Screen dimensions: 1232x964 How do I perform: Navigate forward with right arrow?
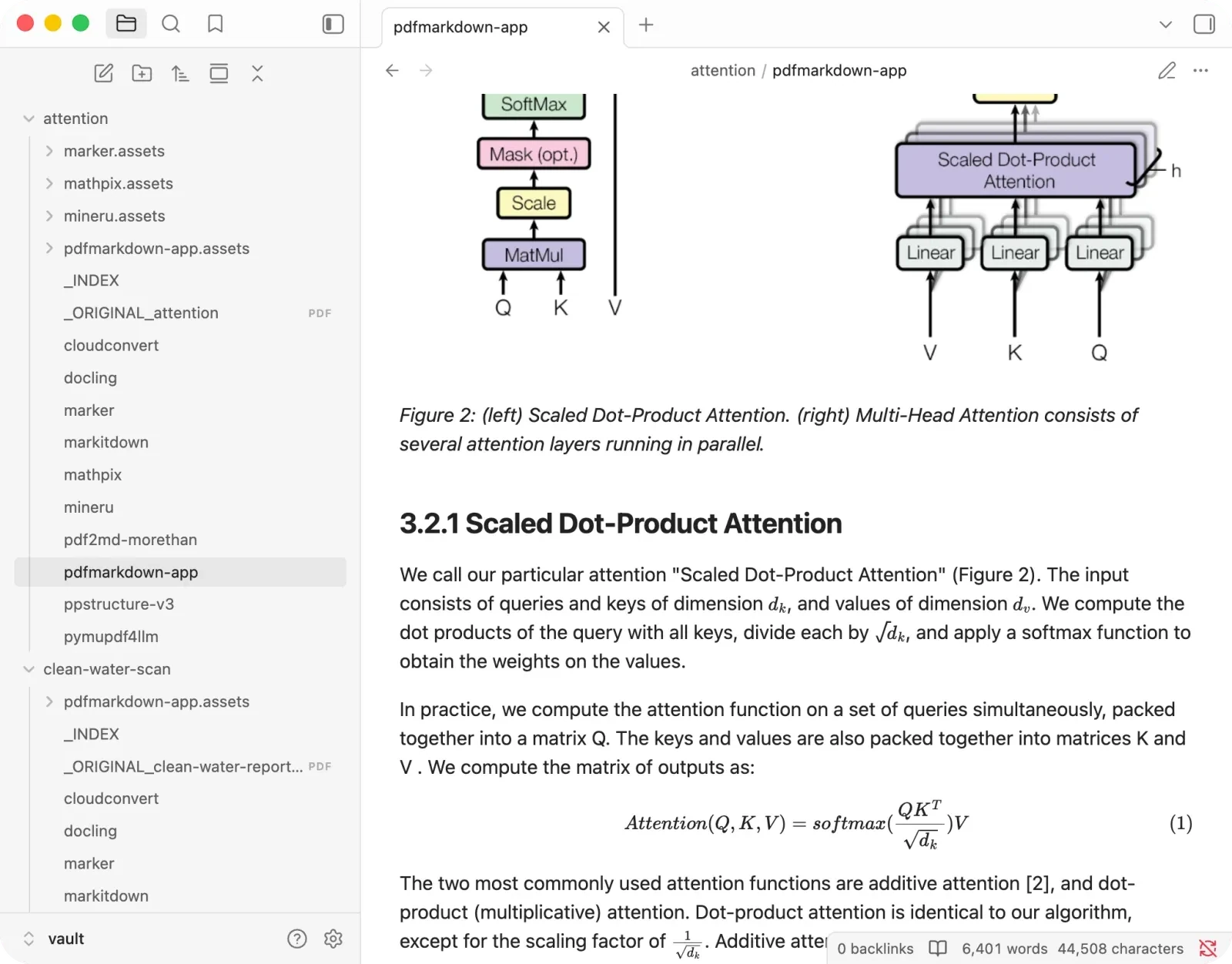point(426,70)
